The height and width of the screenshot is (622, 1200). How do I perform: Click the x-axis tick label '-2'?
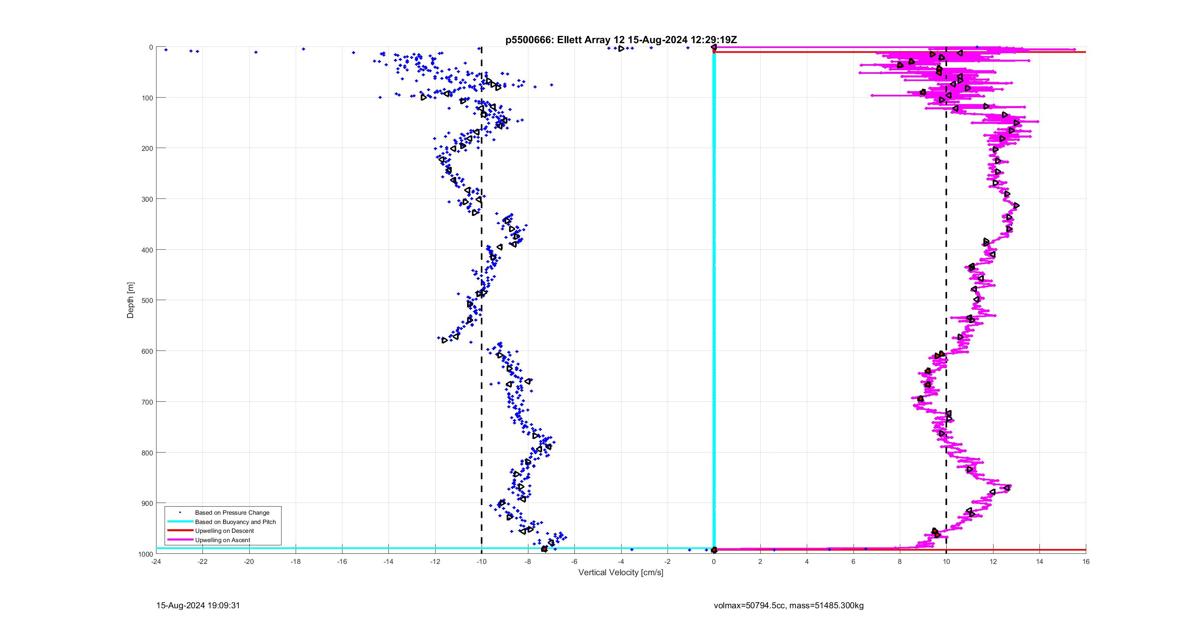pyautogui.click(x=668, y=561)
